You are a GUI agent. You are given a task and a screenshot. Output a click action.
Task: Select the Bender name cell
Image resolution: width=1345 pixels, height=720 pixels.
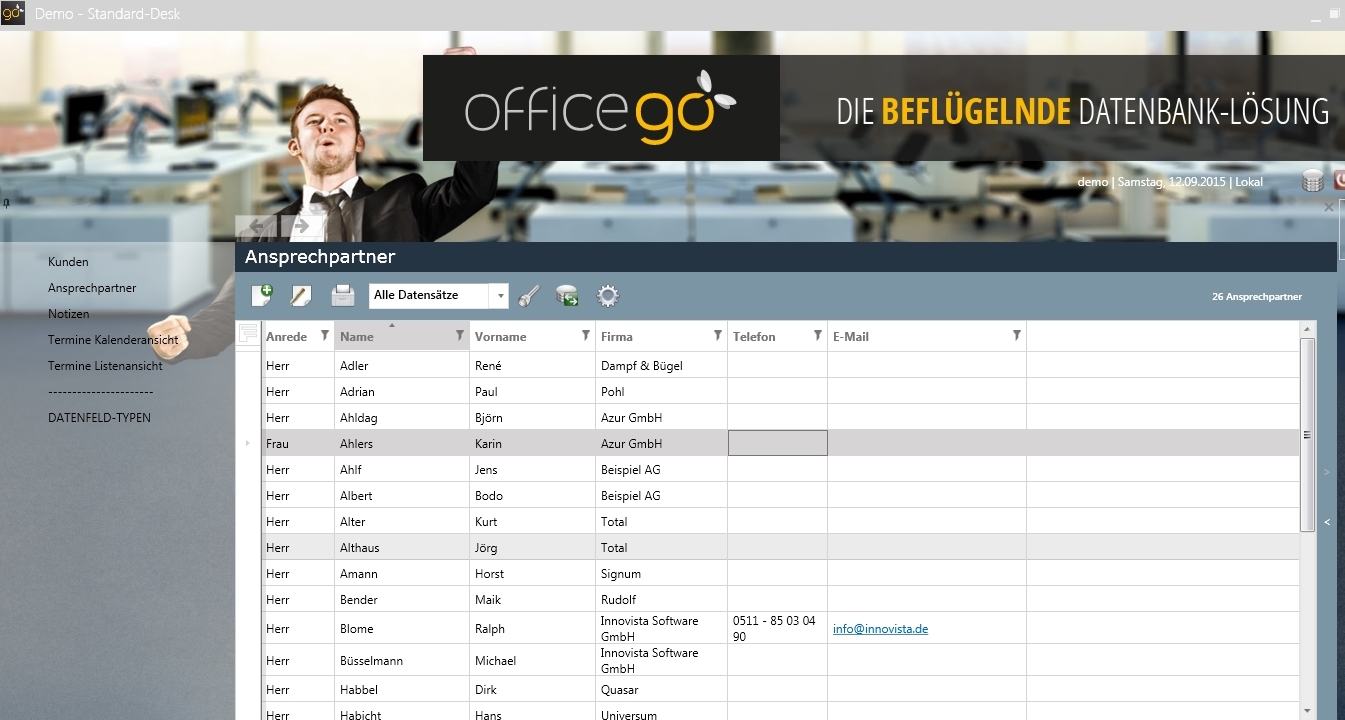[402, 600]
